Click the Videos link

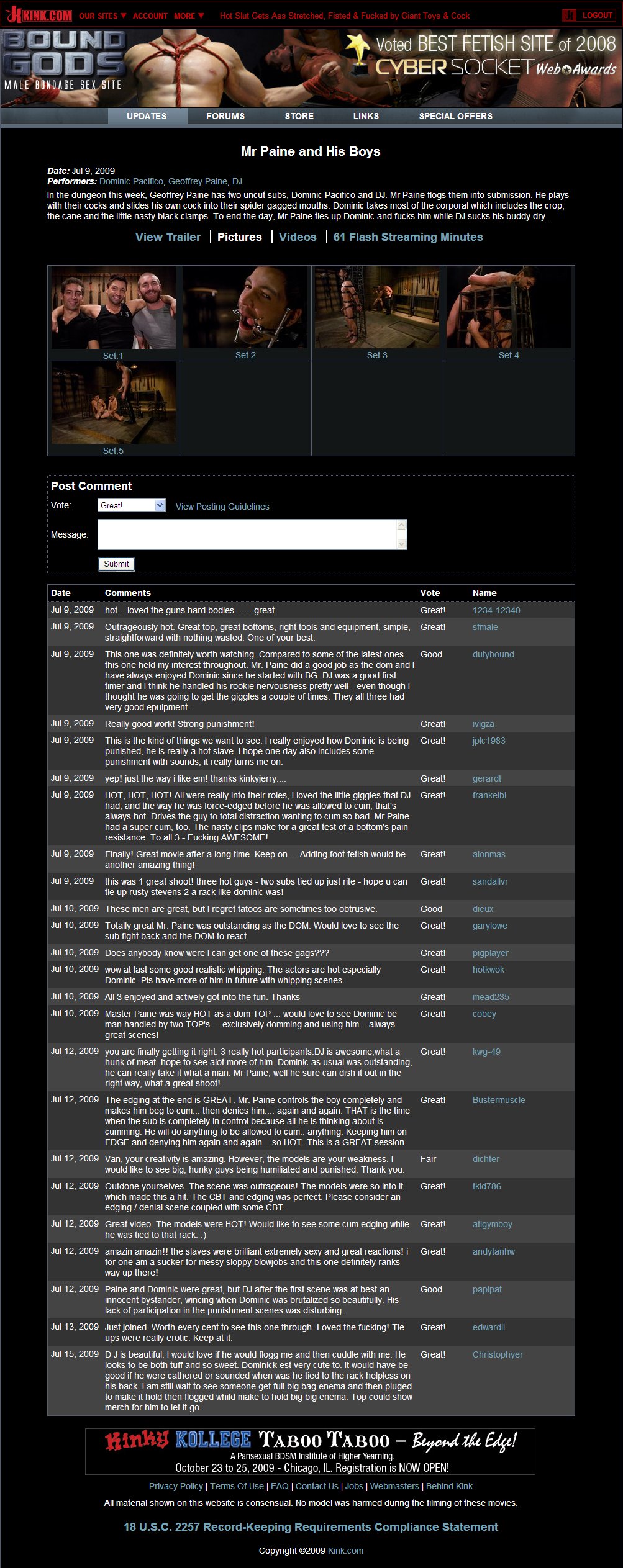click(x=298, y=237)
